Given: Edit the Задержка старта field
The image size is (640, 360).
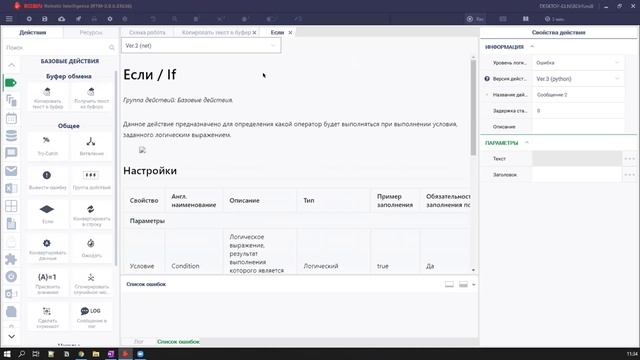Looking at the screenshot, I should (578, 111).
